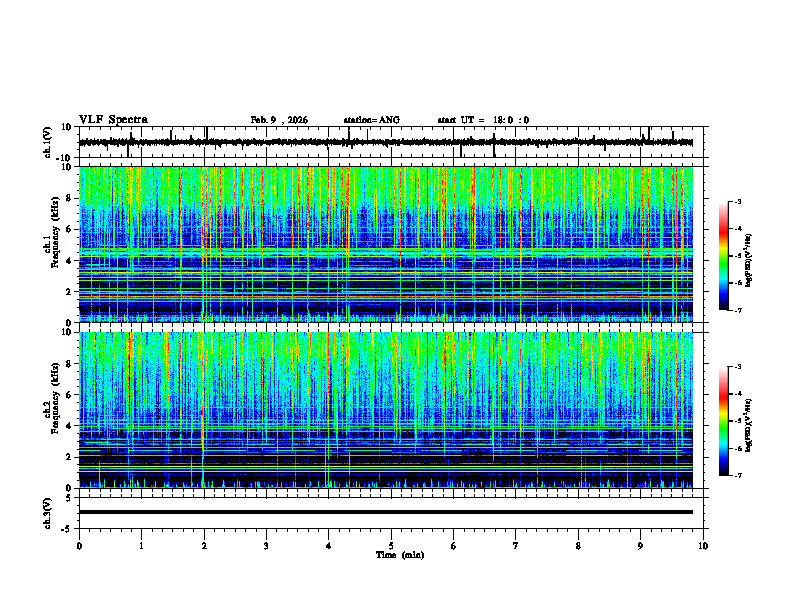The image size is (792, 612).
Task: Click the ch.3 flat voltage trace line
Action: click(386, 512)
